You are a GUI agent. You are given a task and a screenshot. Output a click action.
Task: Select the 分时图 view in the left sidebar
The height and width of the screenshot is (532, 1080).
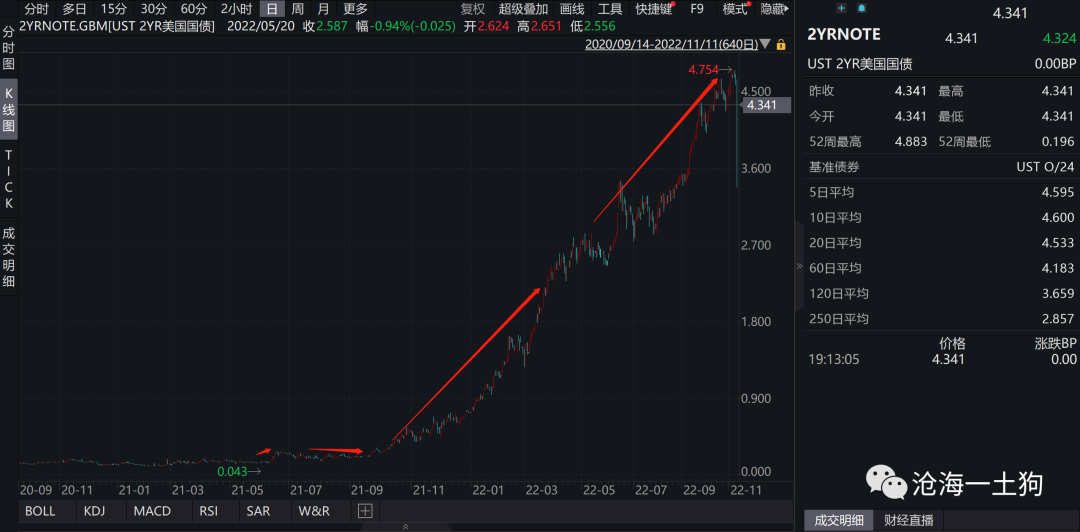pyautogui.click(x=9, y=47)
